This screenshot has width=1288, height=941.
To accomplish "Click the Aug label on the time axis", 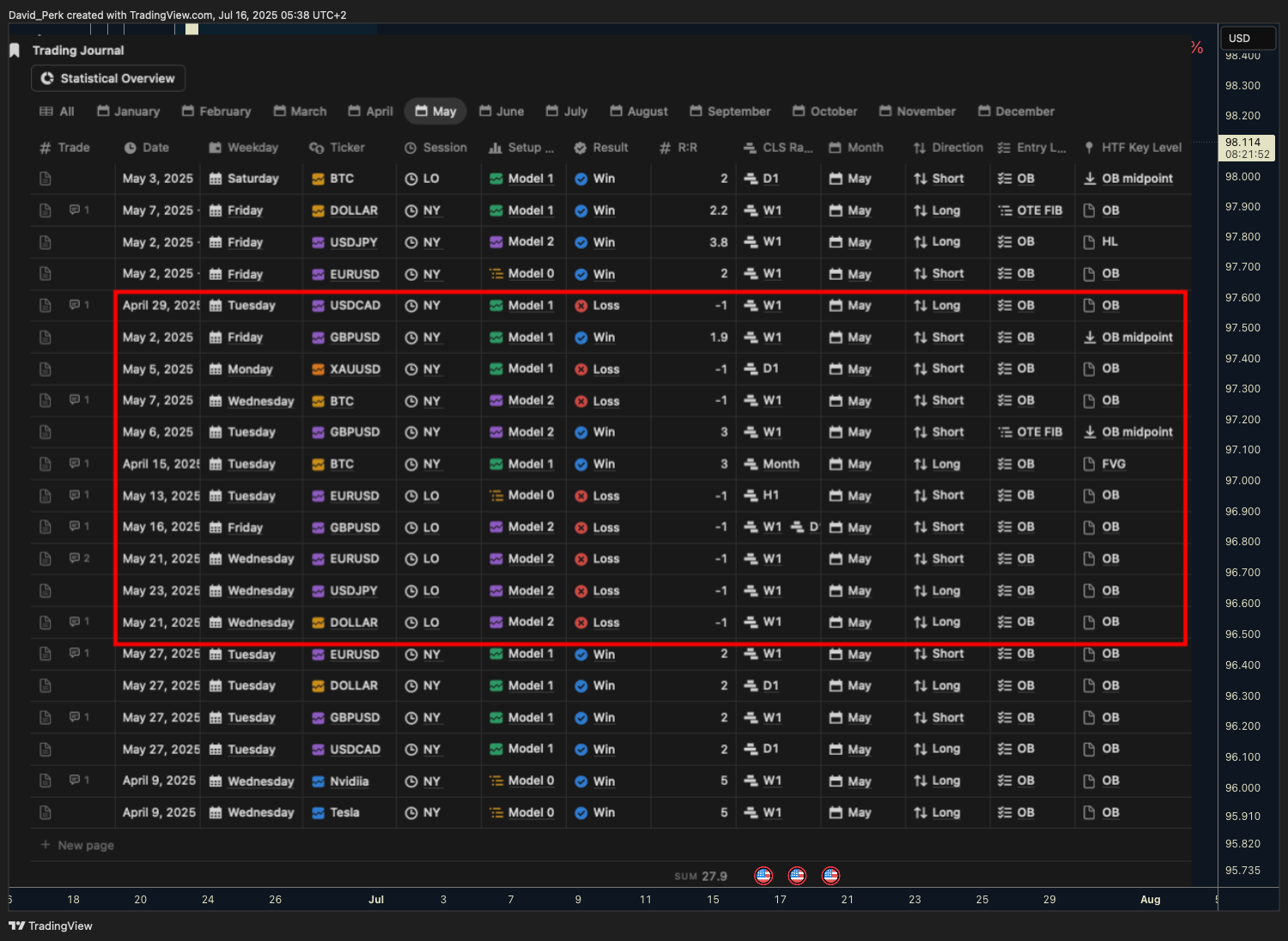I will click(x=1150, y=899).
